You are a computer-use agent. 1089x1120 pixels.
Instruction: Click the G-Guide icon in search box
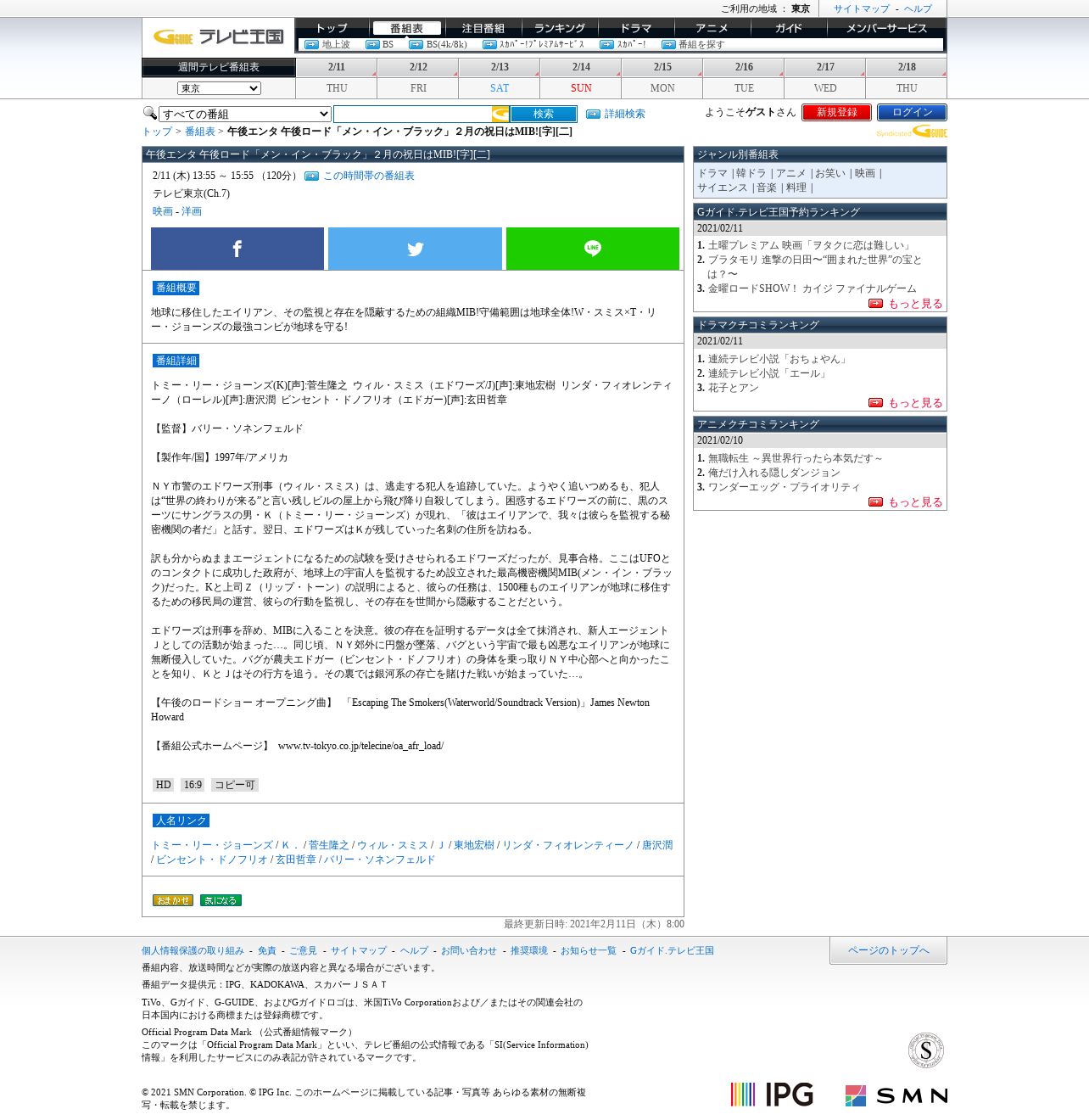(500, 114)
